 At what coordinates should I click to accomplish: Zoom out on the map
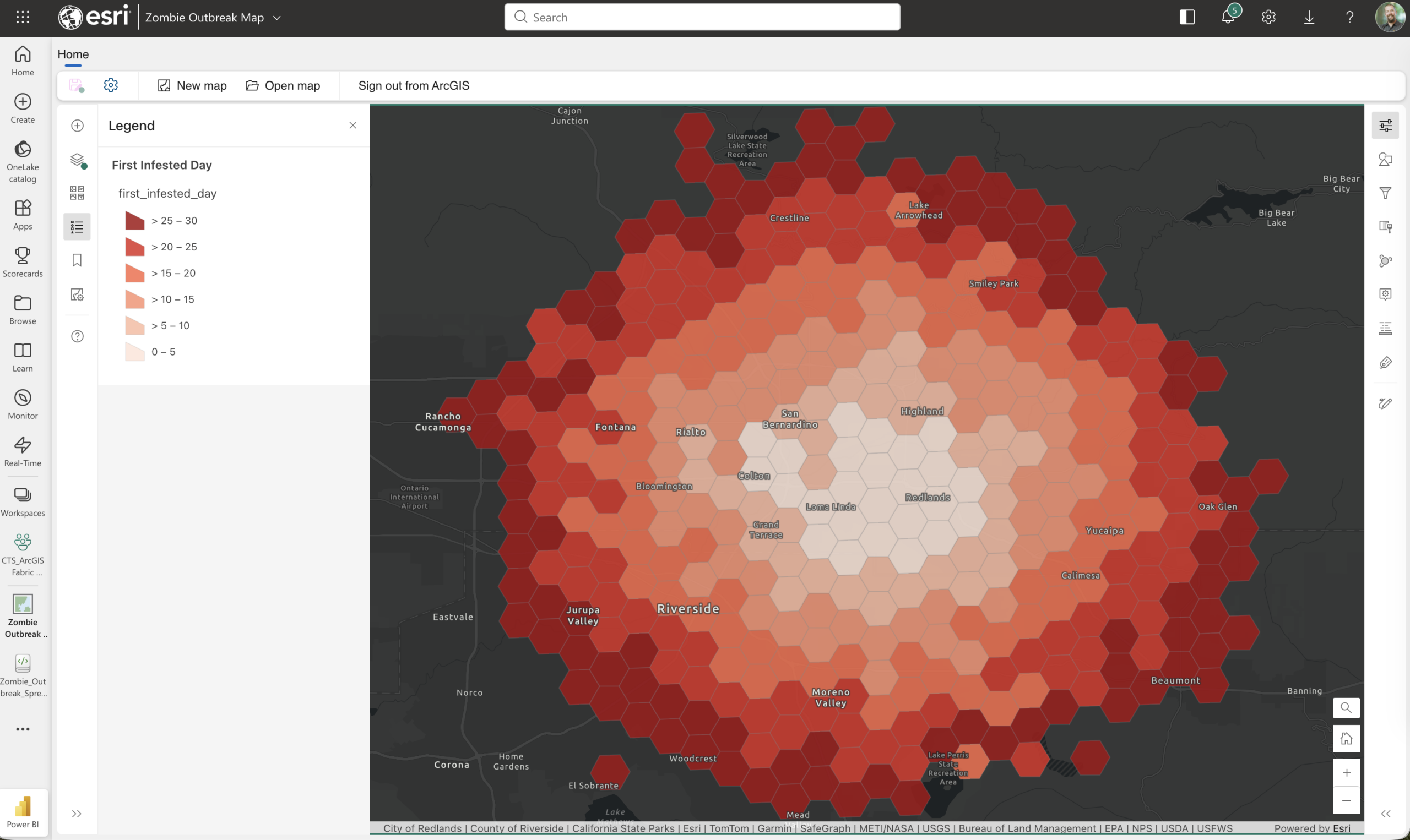pyautogui.click(x=1346, y=800)
